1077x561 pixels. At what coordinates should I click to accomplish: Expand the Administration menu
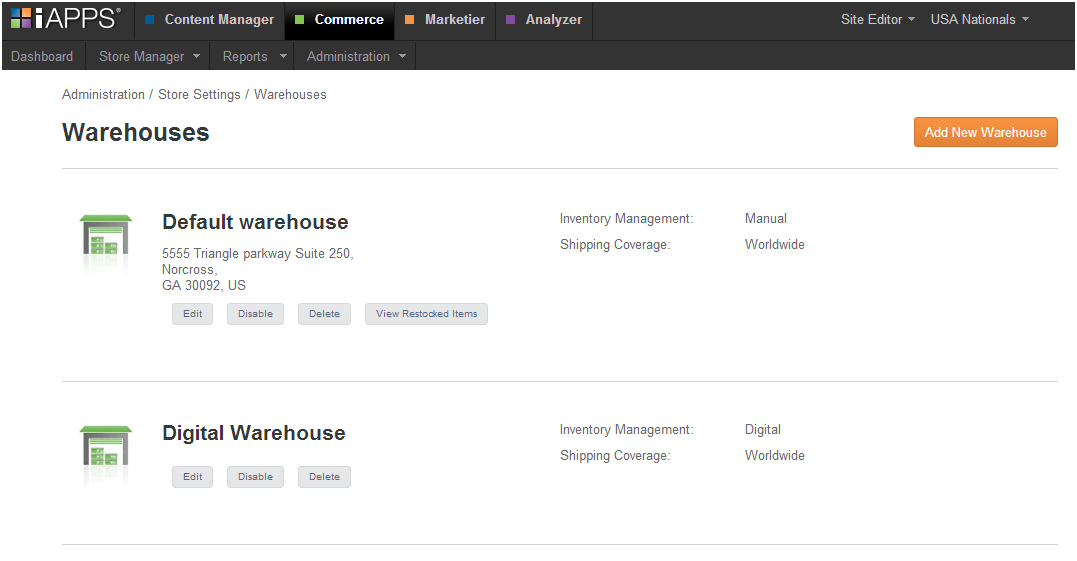coord(355,57)
